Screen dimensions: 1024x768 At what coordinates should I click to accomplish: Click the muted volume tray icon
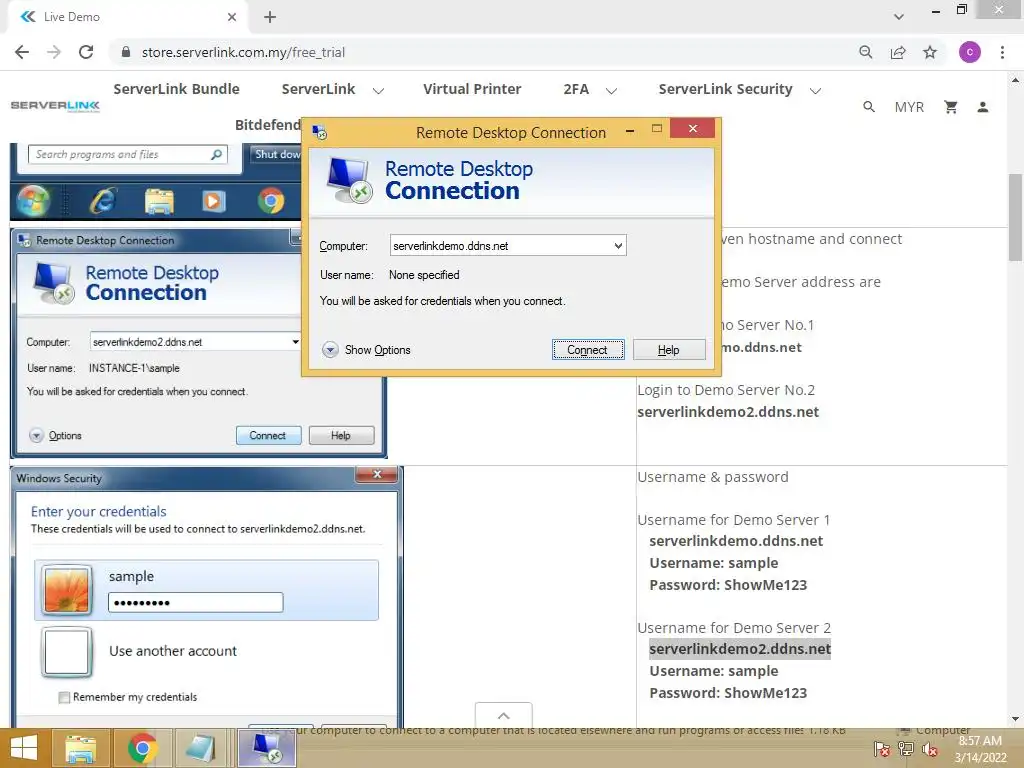point(930,749)
